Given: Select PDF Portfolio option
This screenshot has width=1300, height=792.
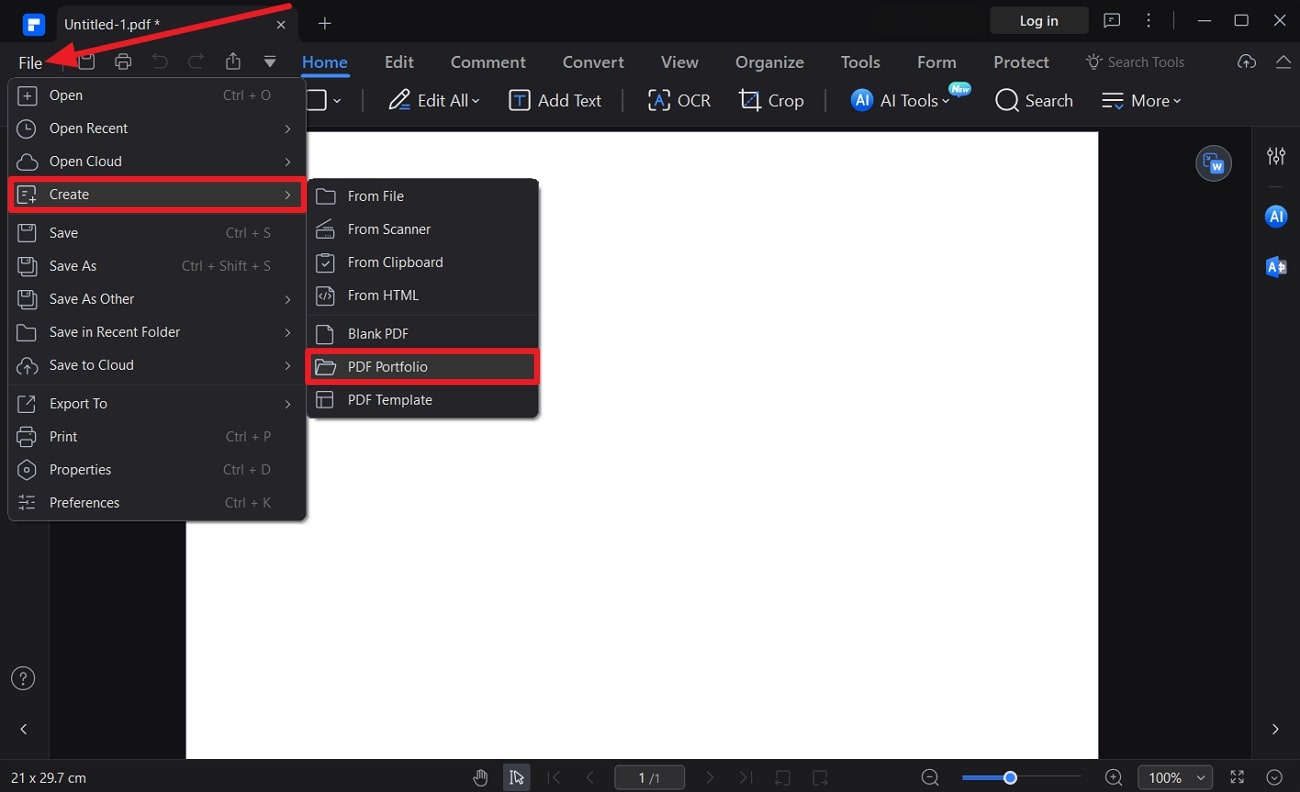Looking at the screenshot, I should pyautogui.click(x=423, y=366).
